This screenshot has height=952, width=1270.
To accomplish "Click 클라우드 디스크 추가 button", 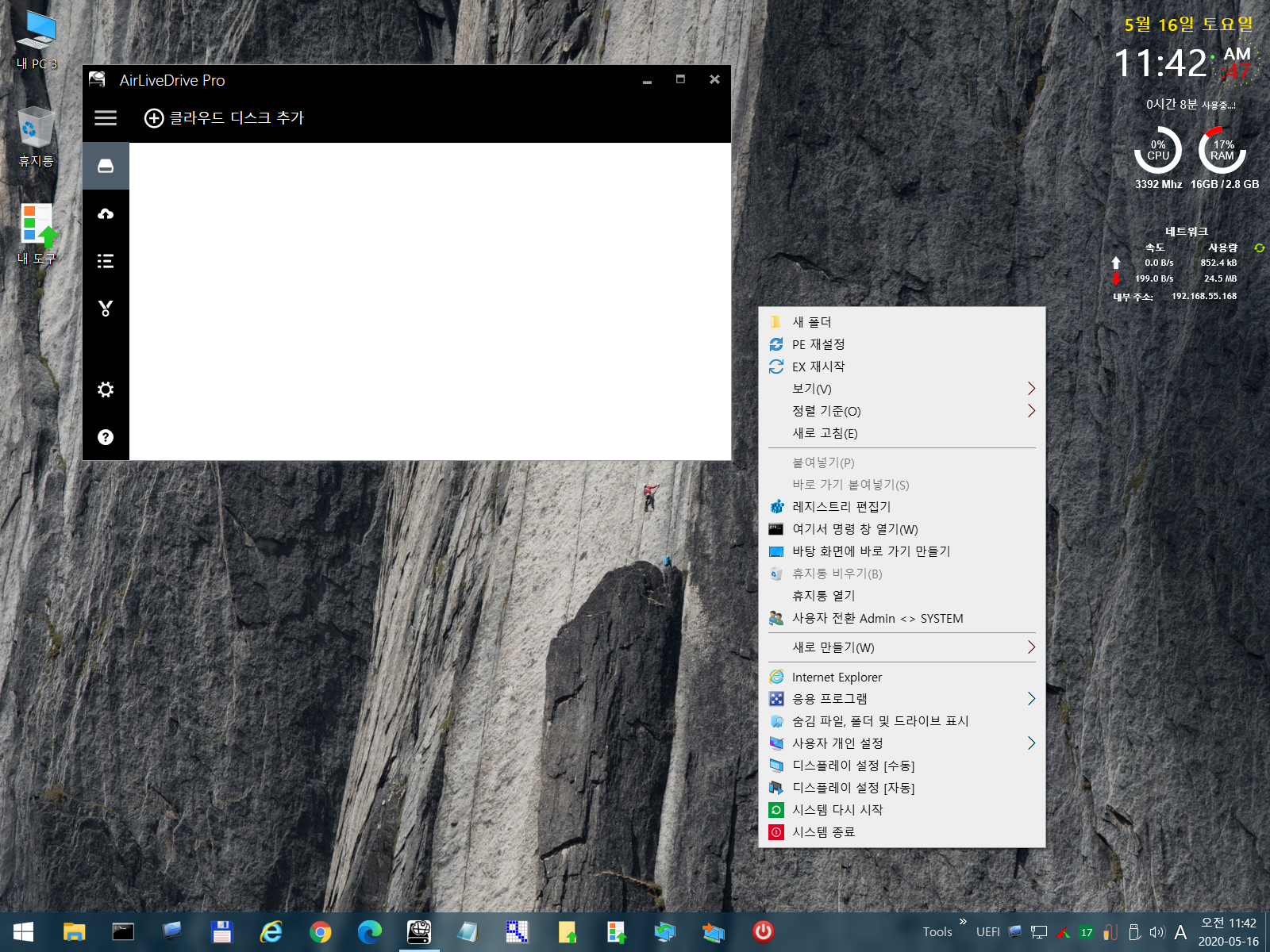I will pos(224,118).
